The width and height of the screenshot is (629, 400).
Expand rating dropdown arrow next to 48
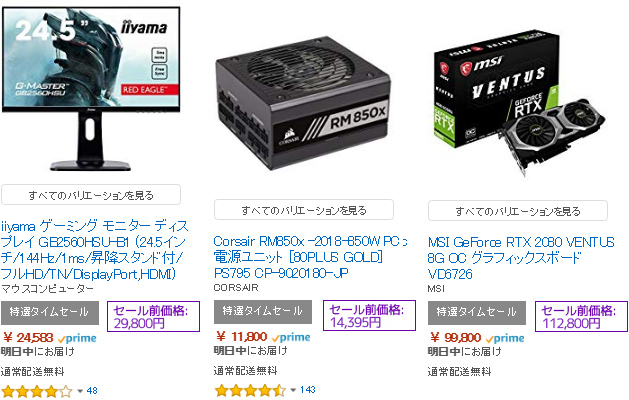tap(80, 391)
